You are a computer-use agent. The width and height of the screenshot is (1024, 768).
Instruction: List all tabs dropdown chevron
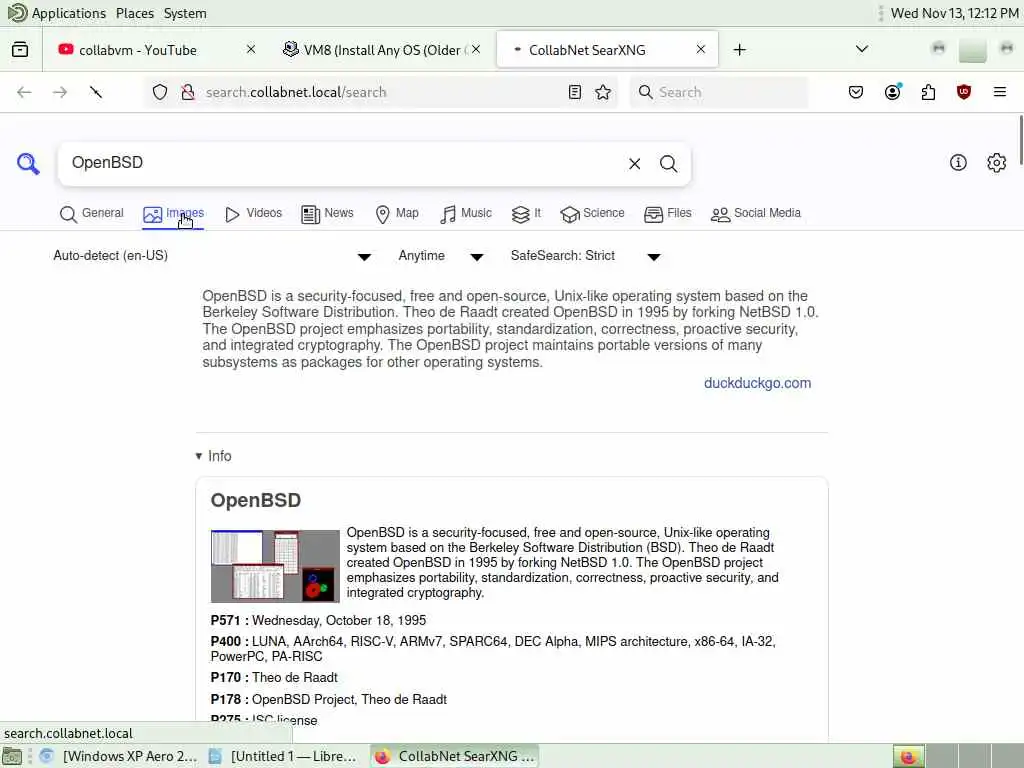(x=861, y=50)
